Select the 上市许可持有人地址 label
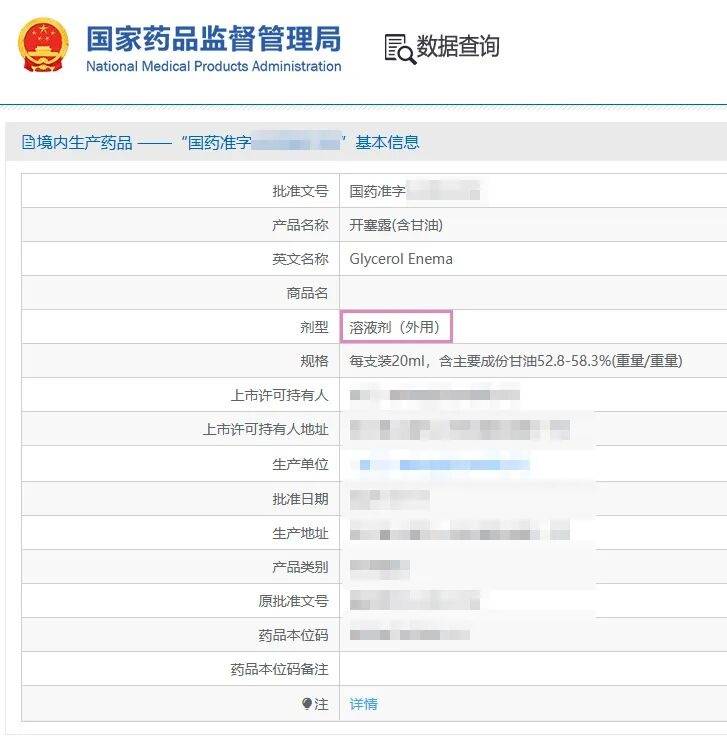Image resolution: width=727 pixels, height=742 pixels. [266, 429]
